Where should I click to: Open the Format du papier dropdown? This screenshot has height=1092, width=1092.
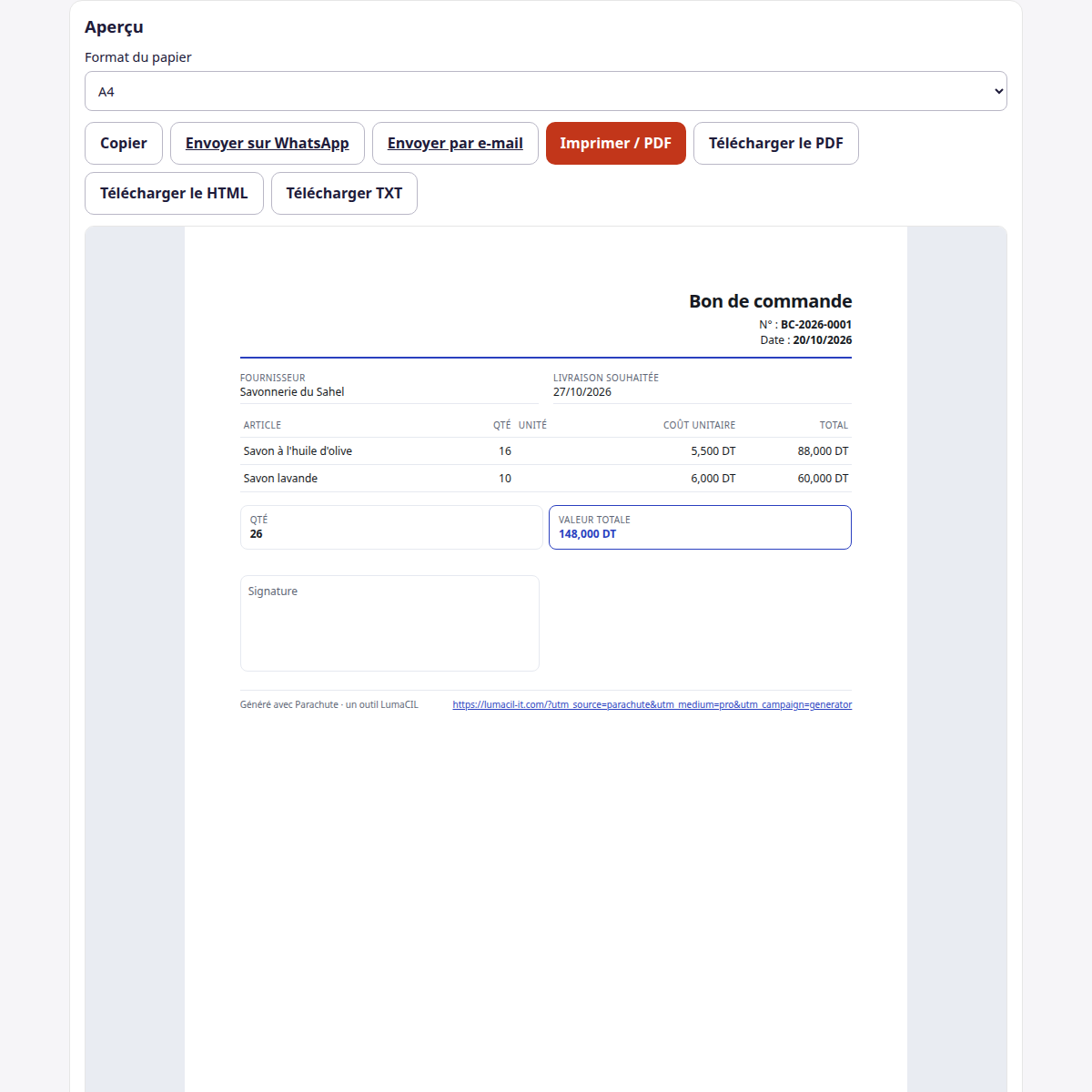pos(546,91)
